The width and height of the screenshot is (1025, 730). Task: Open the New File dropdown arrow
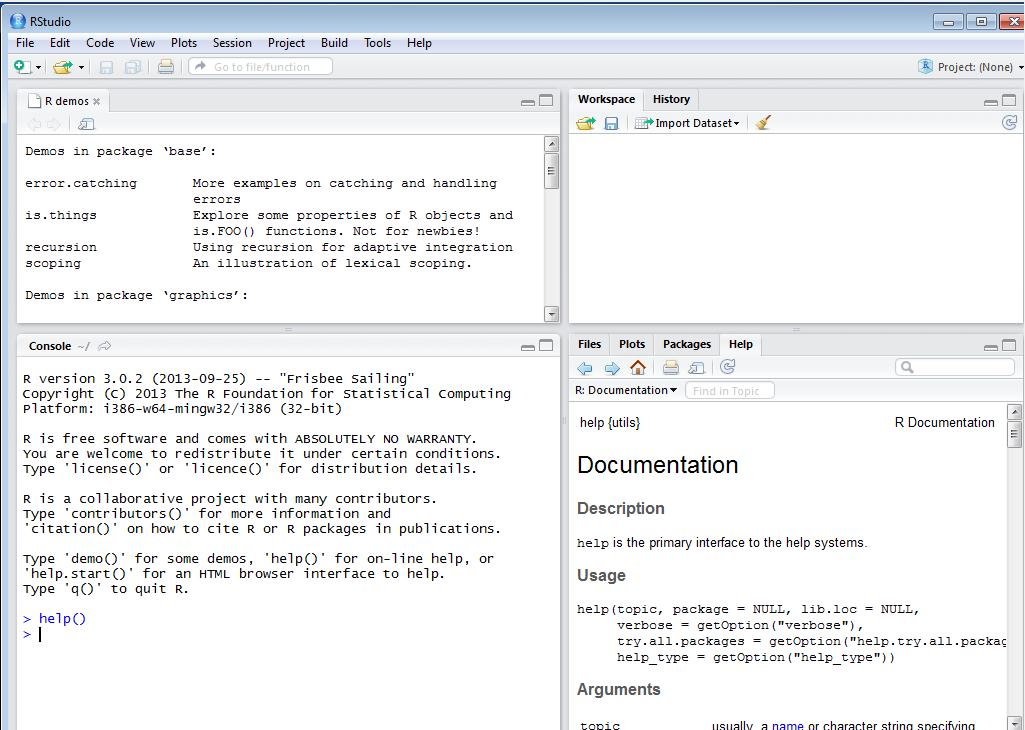39,67
